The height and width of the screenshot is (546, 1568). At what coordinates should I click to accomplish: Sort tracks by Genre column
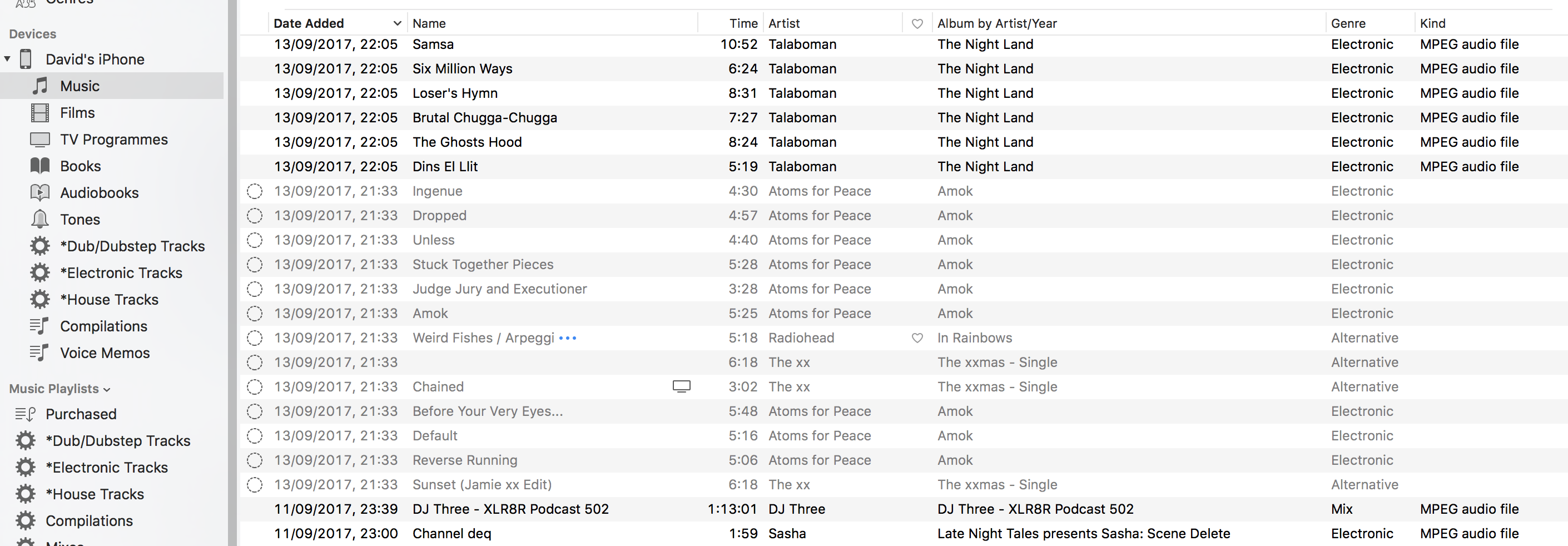(x=1348, y=23)
